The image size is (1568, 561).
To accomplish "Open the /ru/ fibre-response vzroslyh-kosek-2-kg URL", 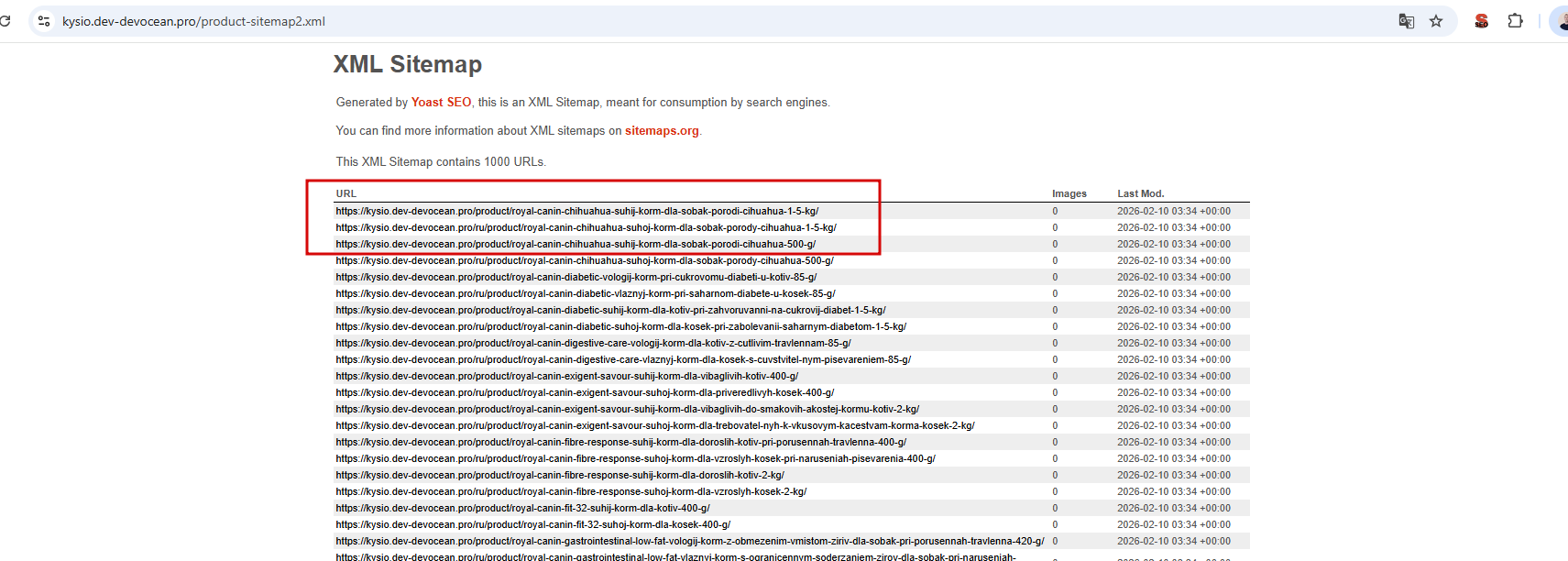I will [571, 491].
